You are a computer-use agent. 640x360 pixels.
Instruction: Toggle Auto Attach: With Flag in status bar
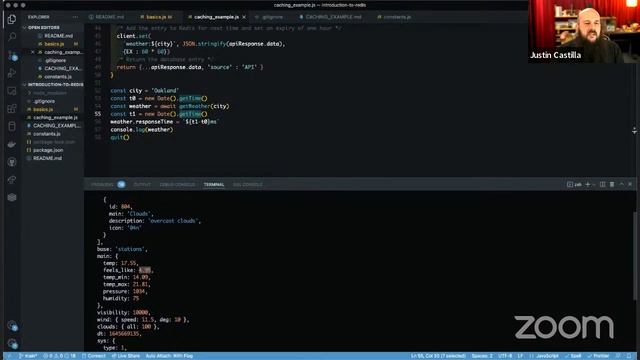point(169,356)
